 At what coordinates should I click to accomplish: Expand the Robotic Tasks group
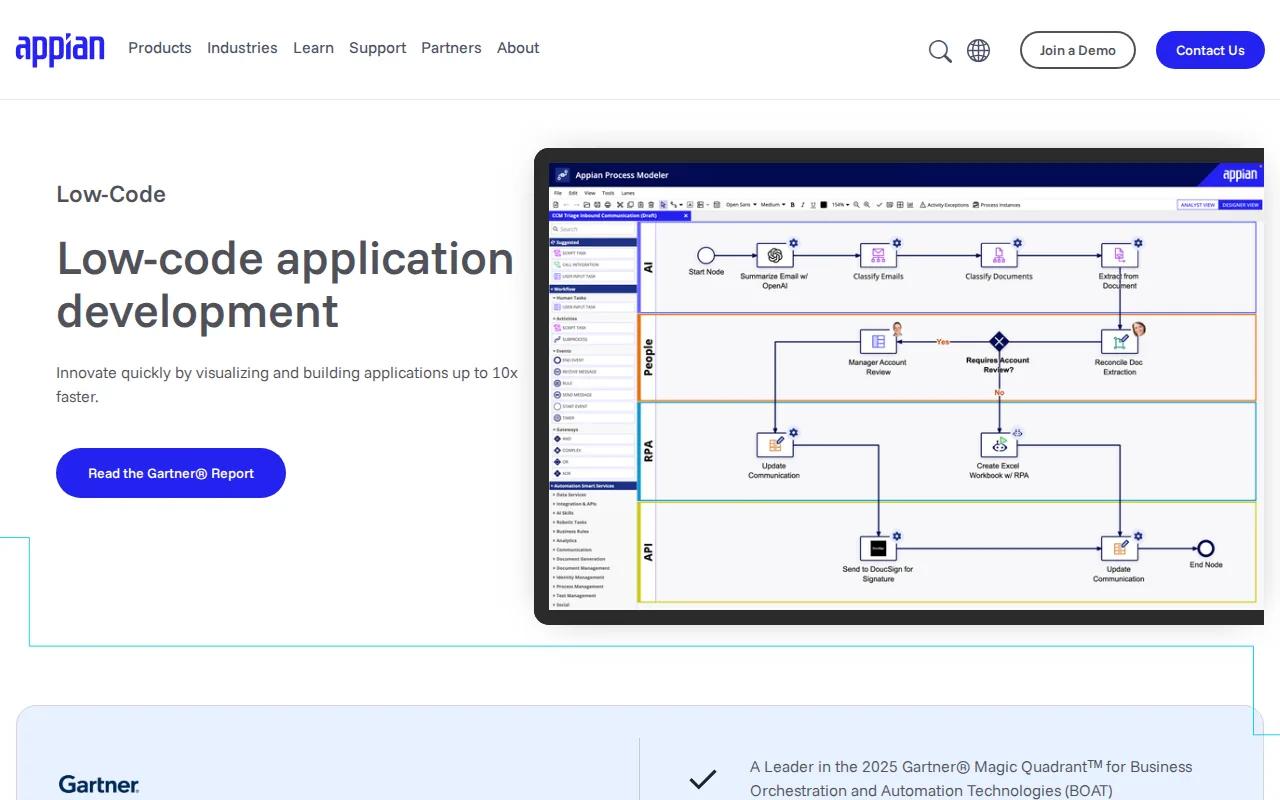[x=571, y=522]
